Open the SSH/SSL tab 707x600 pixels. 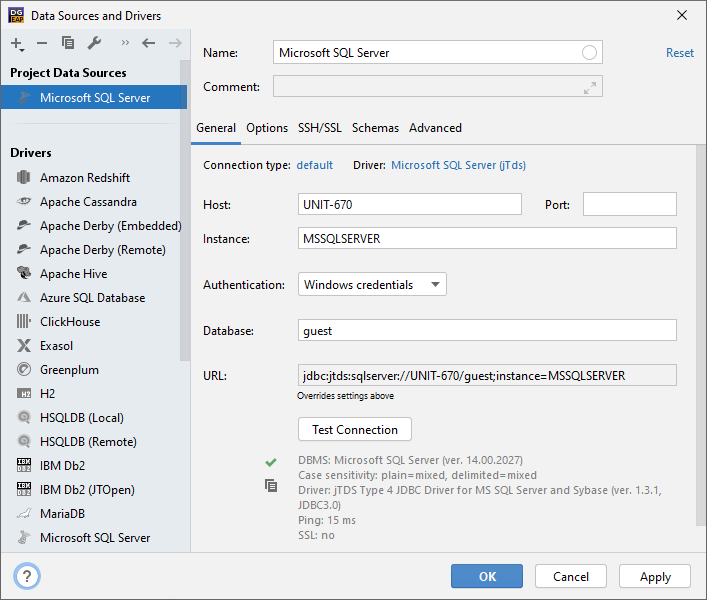pos(320,128)
